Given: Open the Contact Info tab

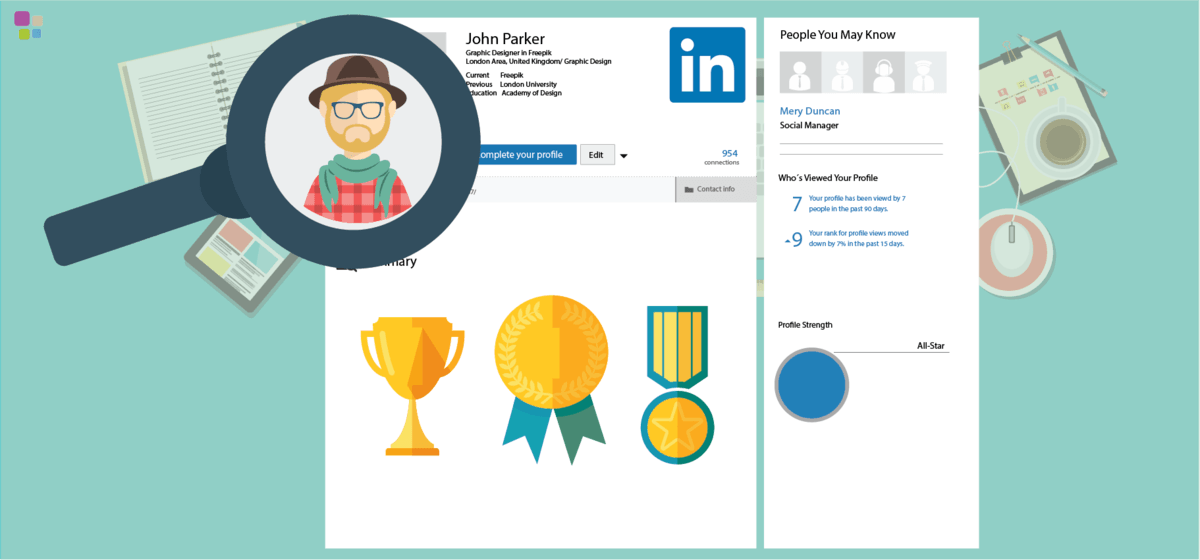Looking at the screenshot, I should point(716,189).
